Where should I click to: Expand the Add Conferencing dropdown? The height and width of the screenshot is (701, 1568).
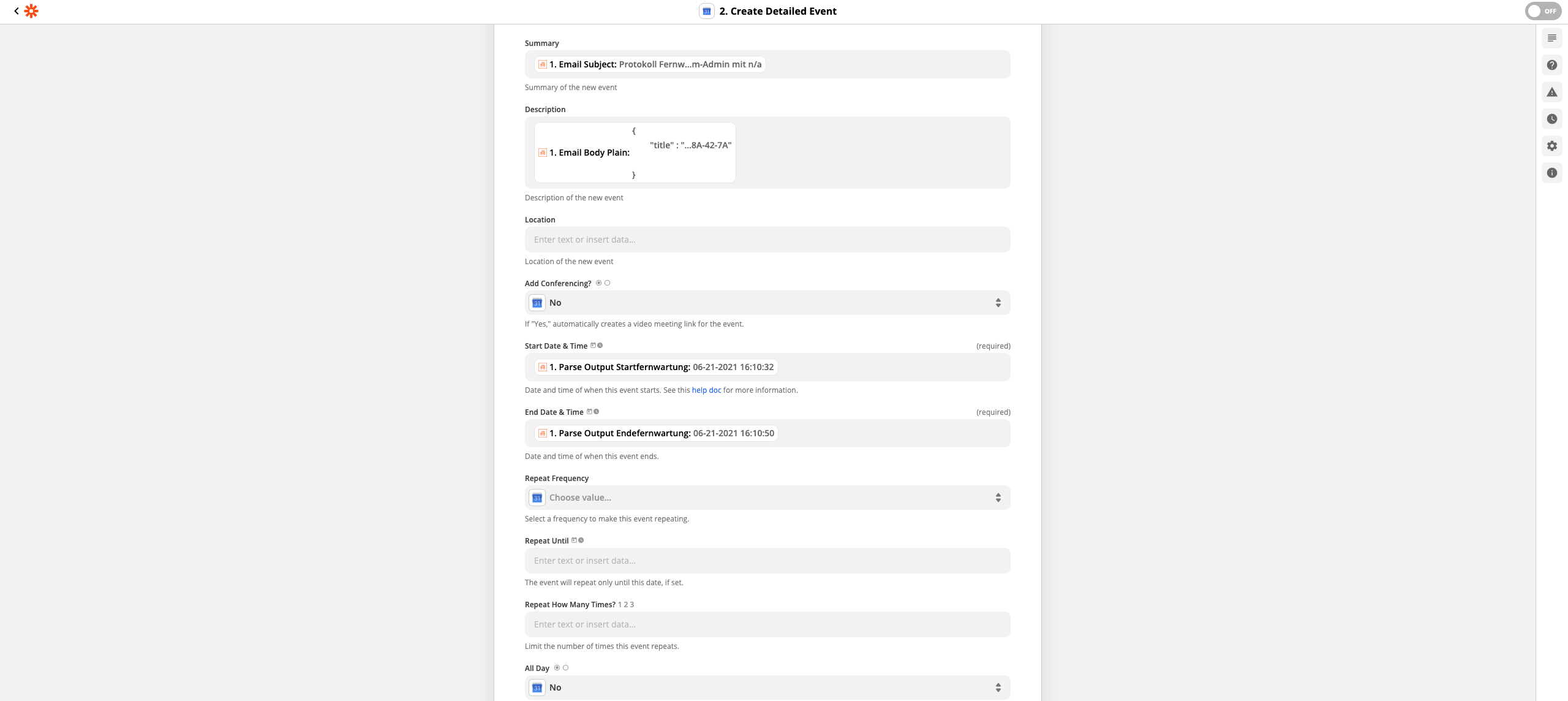coord(767,303)
